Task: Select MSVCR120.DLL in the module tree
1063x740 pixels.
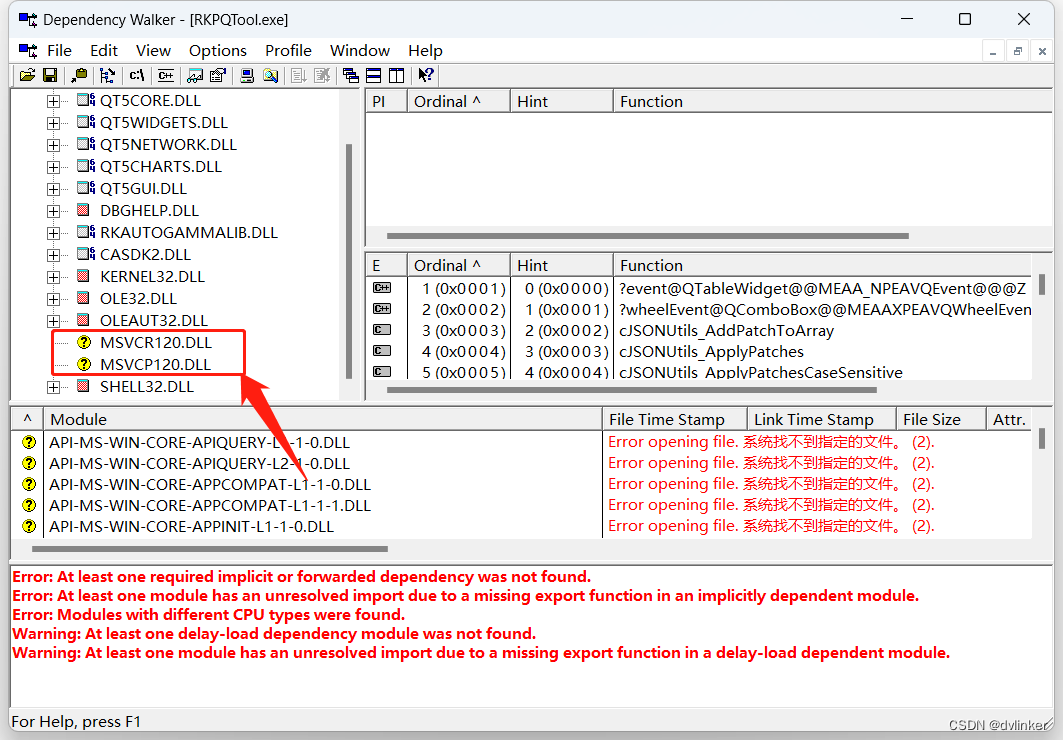Action: coord(155,343)
